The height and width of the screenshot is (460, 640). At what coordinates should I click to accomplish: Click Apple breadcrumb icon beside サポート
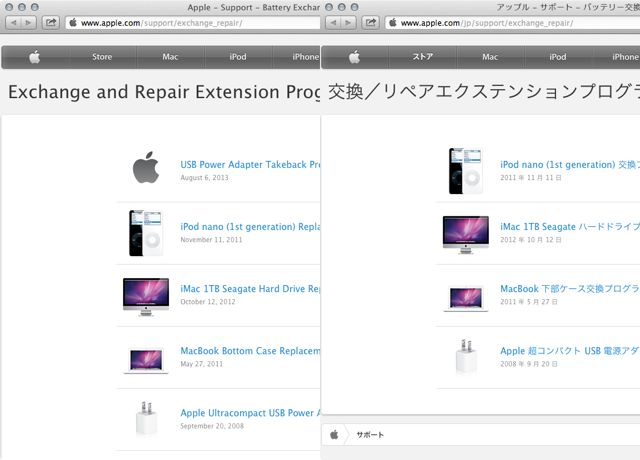pos(334,435)
